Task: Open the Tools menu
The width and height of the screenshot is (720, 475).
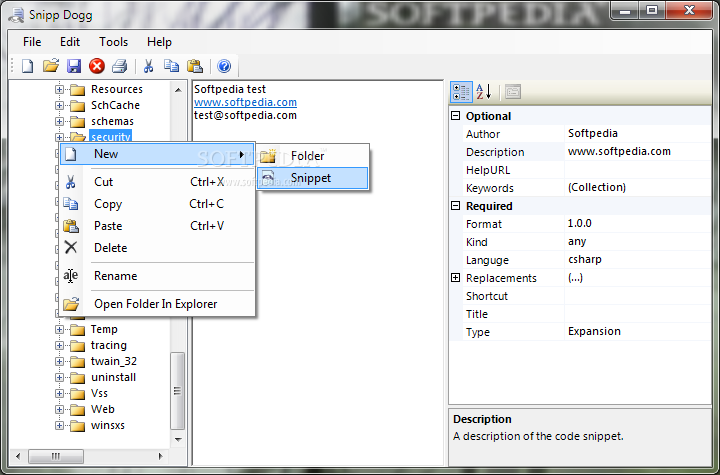Action: tap(113, 42)
